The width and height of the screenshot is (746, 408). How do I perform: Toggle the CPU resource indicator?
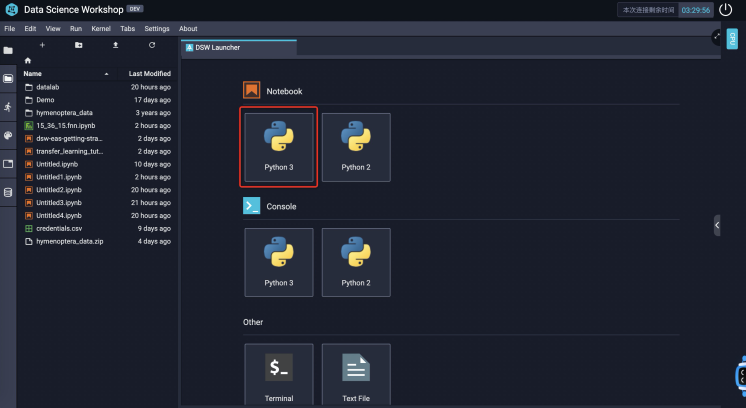(x=732, y=38)
